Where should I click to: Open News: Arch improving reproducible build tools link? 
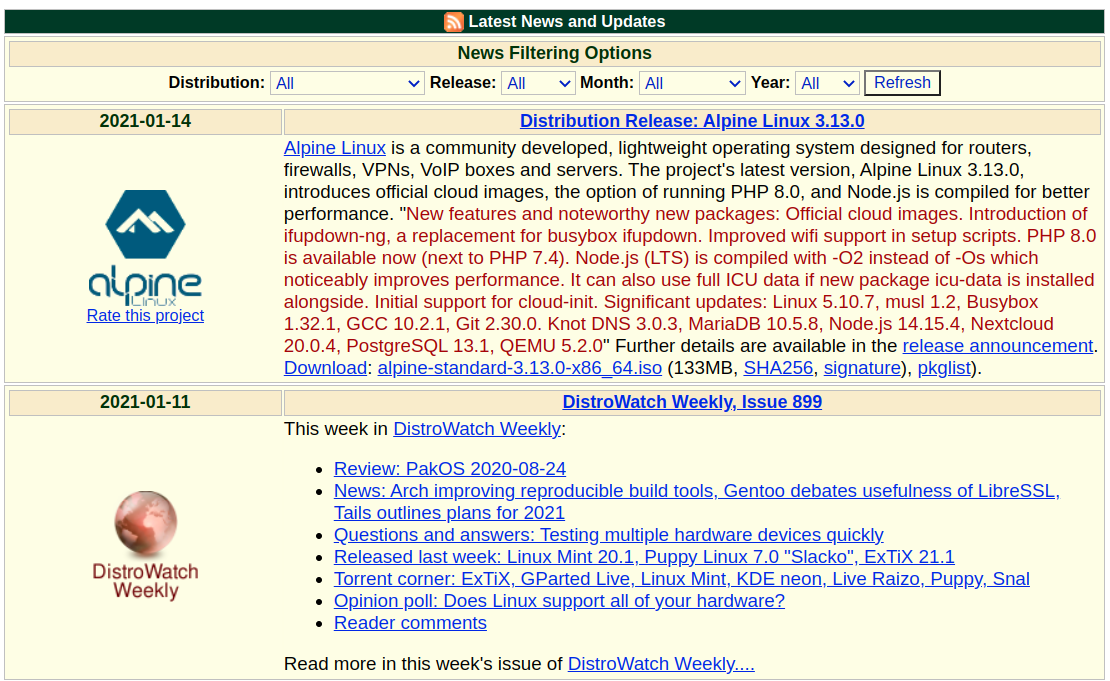coord(697,501)
